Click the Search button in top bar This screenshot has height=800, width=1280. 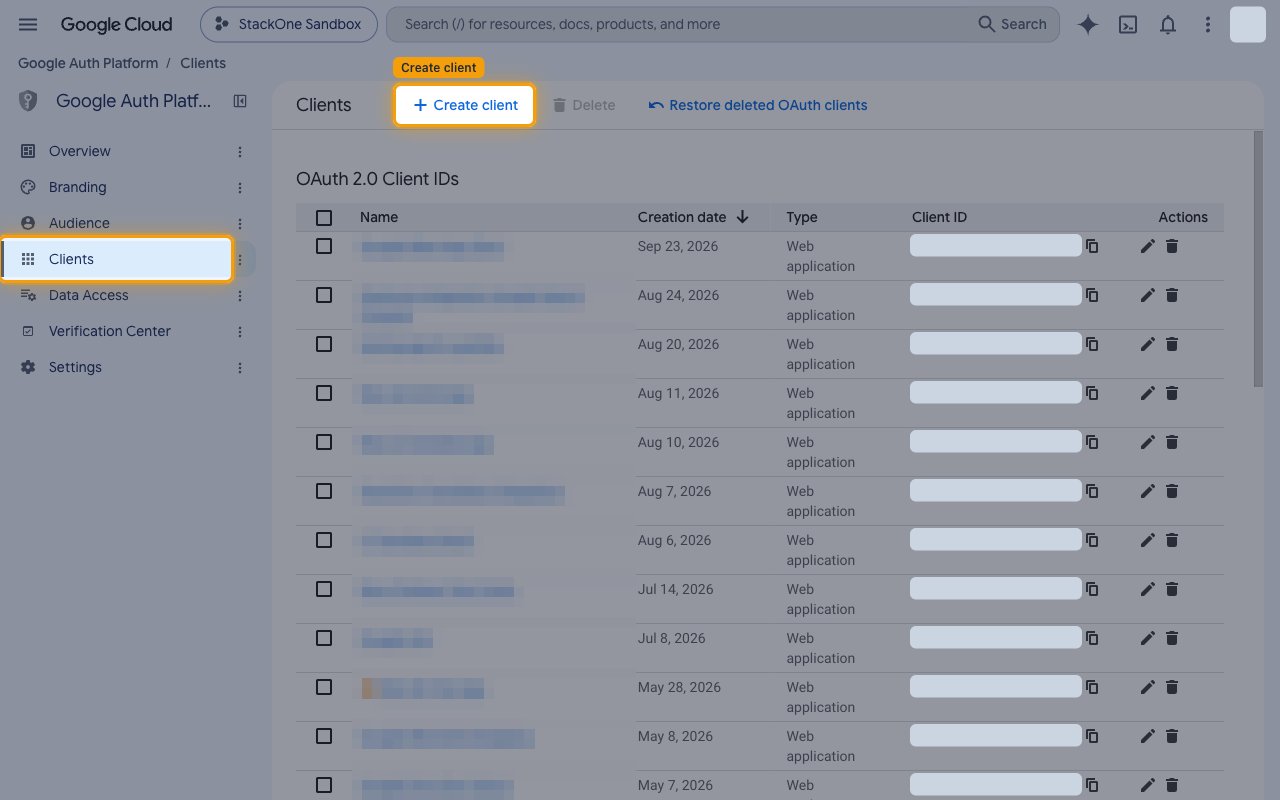click(1012, 24)
